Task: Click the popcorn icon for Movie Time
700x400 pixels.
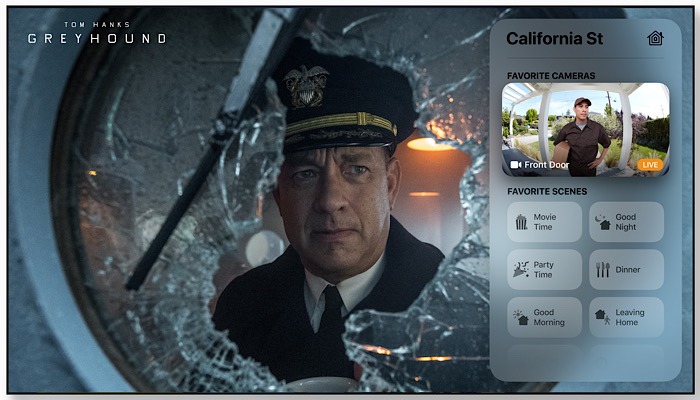Action: pyautogui.click(x=521, y=222)
